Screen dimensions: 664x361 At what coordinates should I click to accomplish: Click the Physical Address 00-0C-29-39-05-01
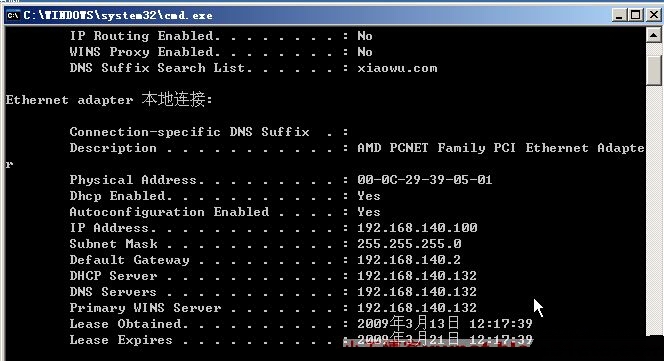click(425, 180)
